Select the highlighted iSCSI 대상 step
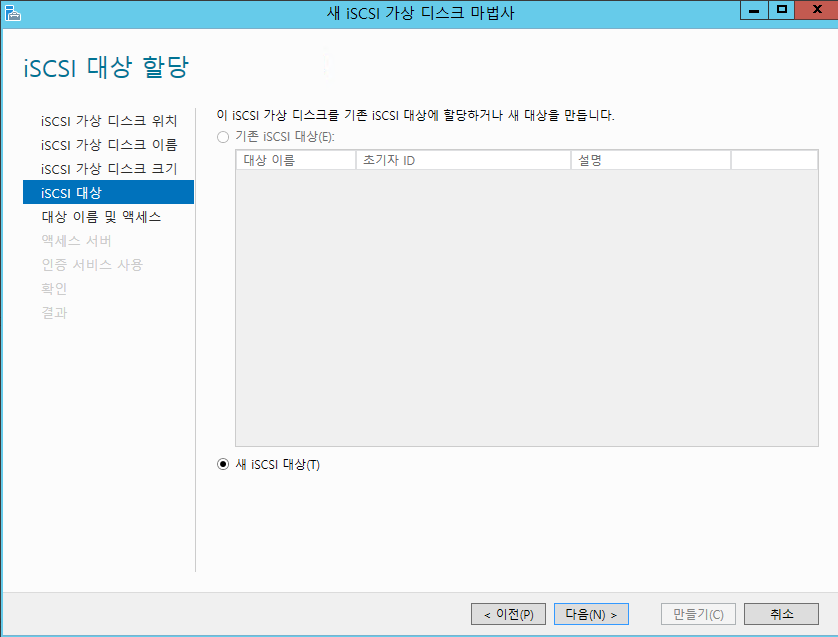838x637 pixels. tap(108, 192)
